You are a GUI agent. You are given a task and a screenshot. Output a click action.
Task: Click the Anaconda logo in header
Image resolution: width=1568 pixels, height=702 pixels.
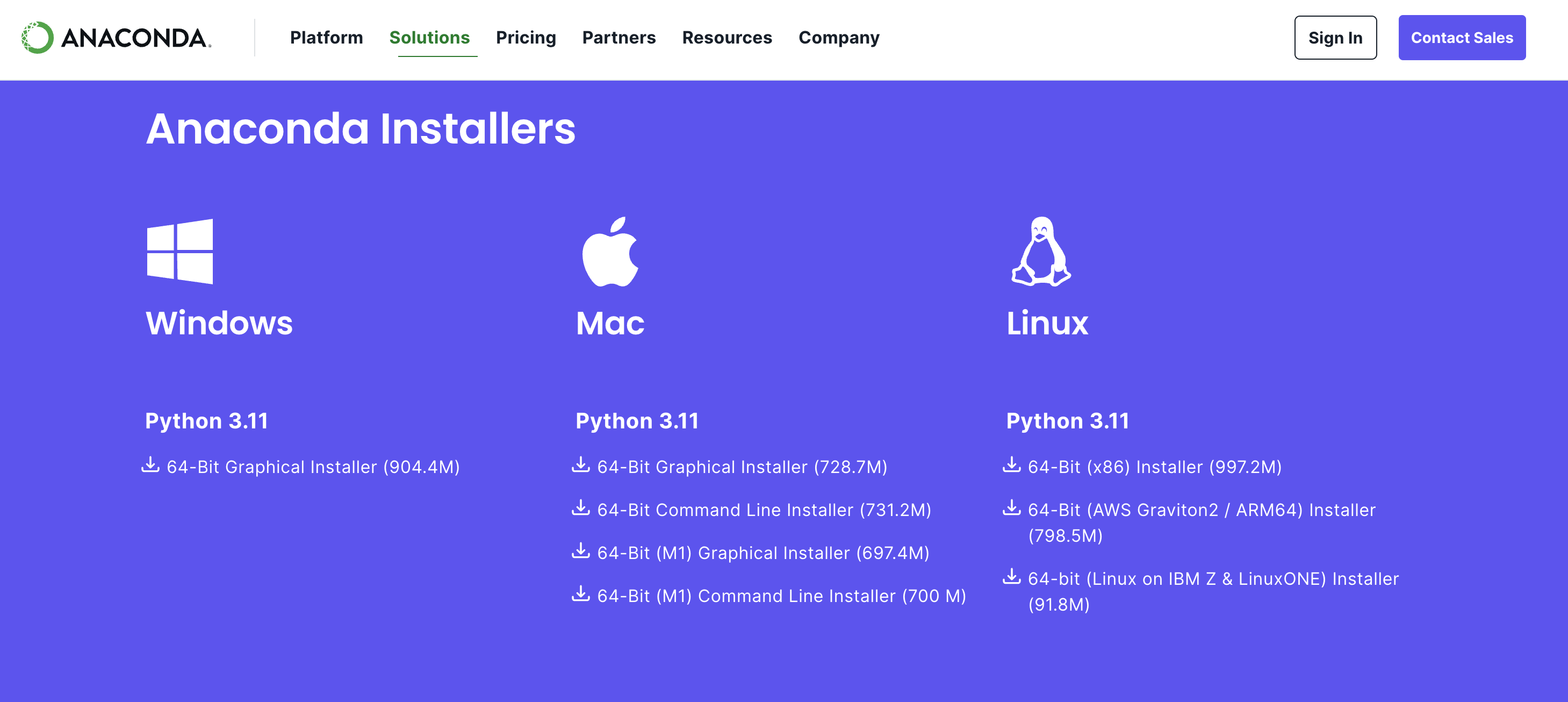[x=116, y=38]
